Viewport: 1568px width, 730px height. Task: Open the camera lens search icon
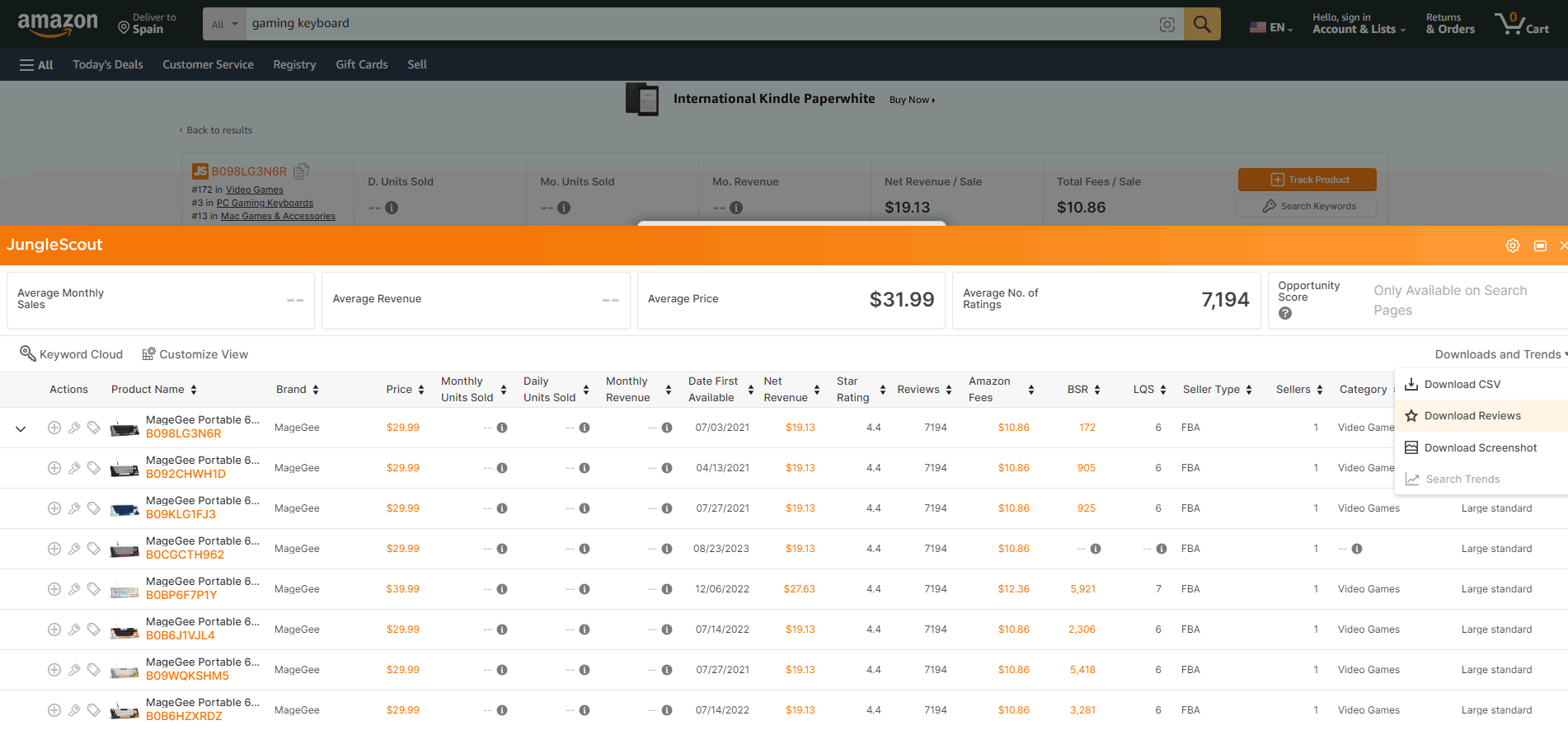coord(1167,25)
